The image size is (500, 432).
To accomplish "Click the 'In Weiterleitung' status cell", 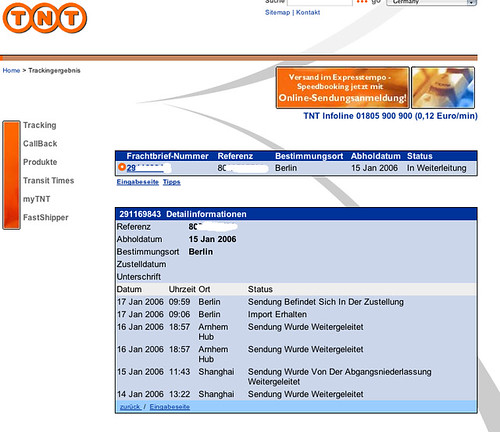I will point(436,168).
